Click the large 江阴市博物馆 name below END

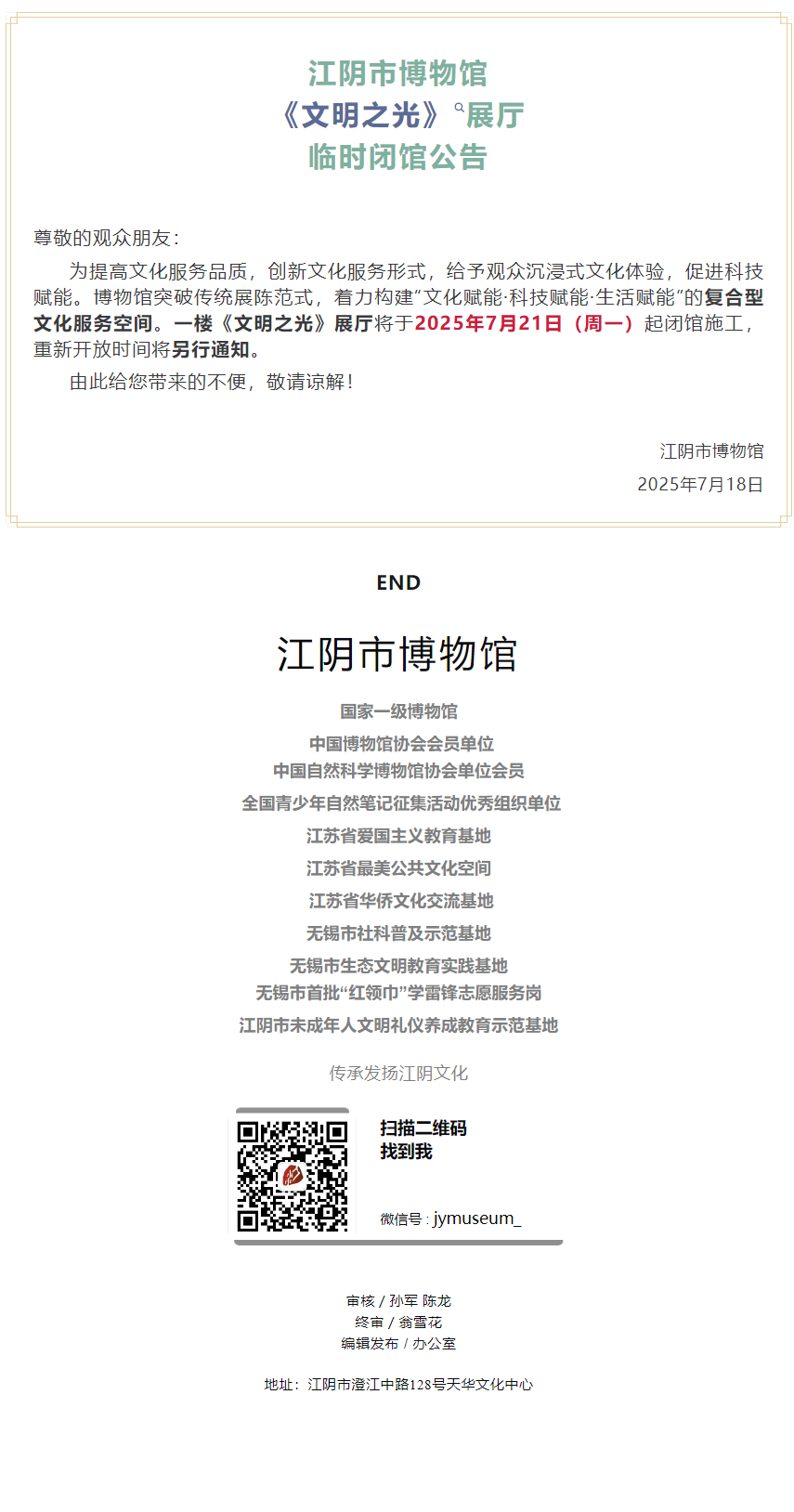click(x=397, y=654)
